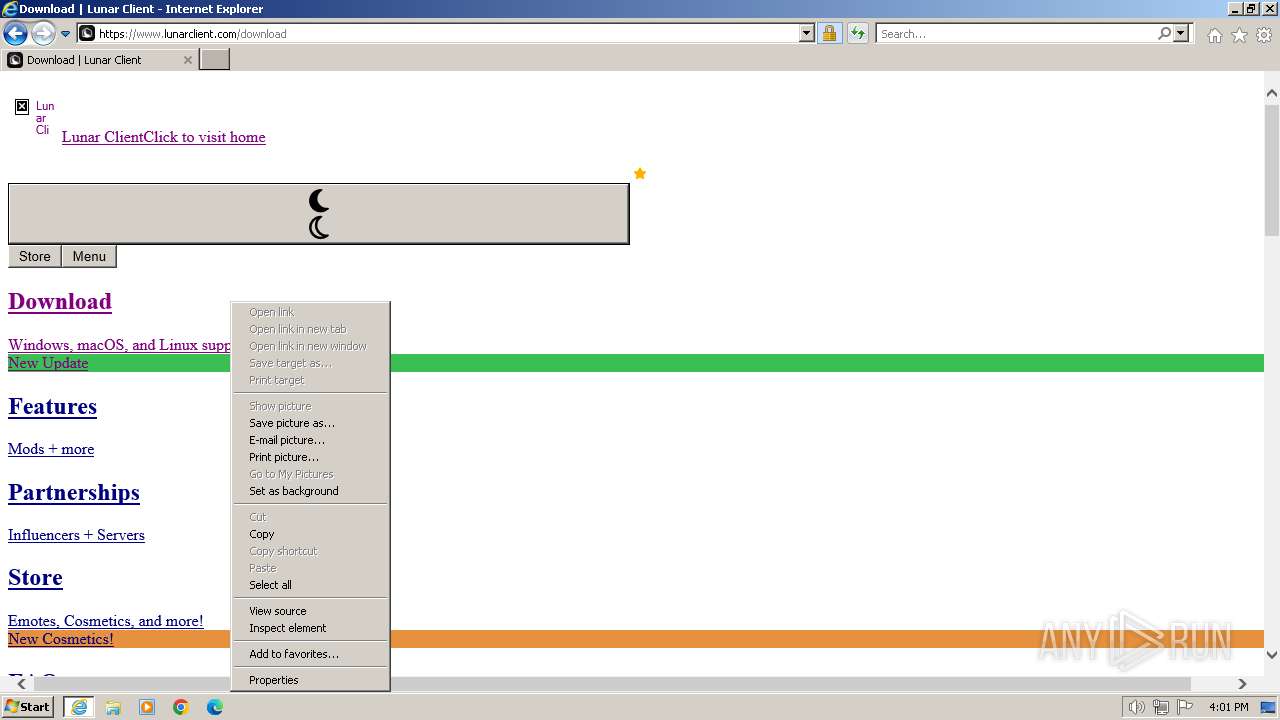Click the yellow star icon
Viewport: 1280px width, 720px height.
coord(640,173)
